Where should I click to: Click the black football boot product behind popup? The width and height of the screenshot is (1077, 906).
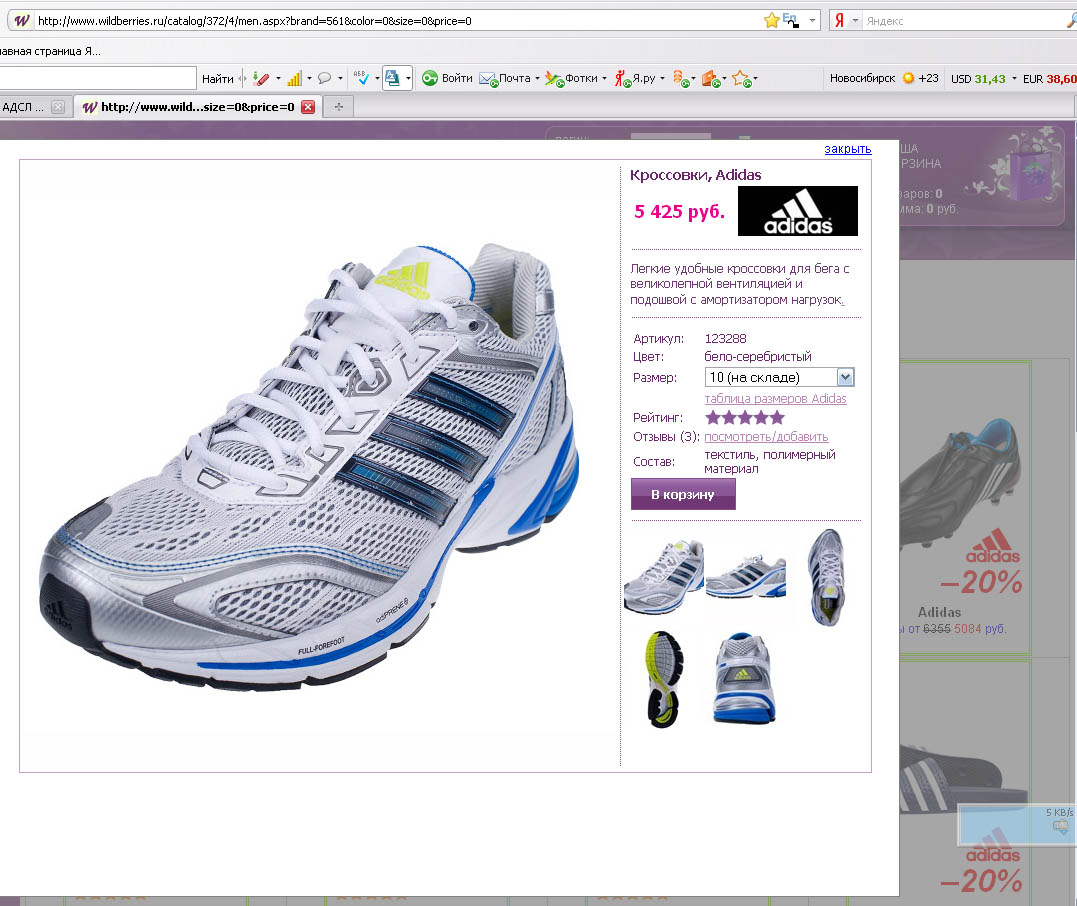click(x=960, y=483)
